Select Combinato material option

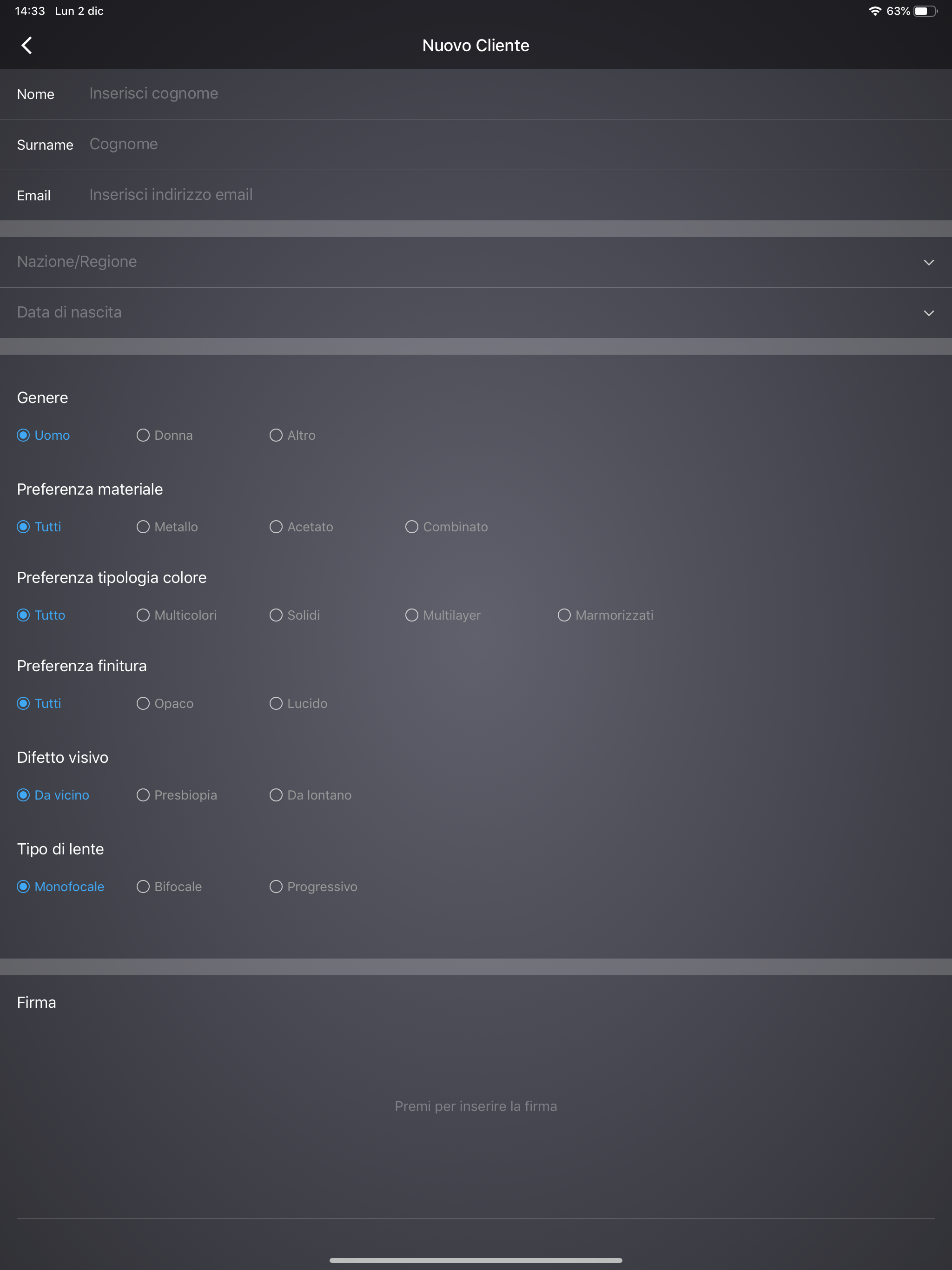point(412,527)
